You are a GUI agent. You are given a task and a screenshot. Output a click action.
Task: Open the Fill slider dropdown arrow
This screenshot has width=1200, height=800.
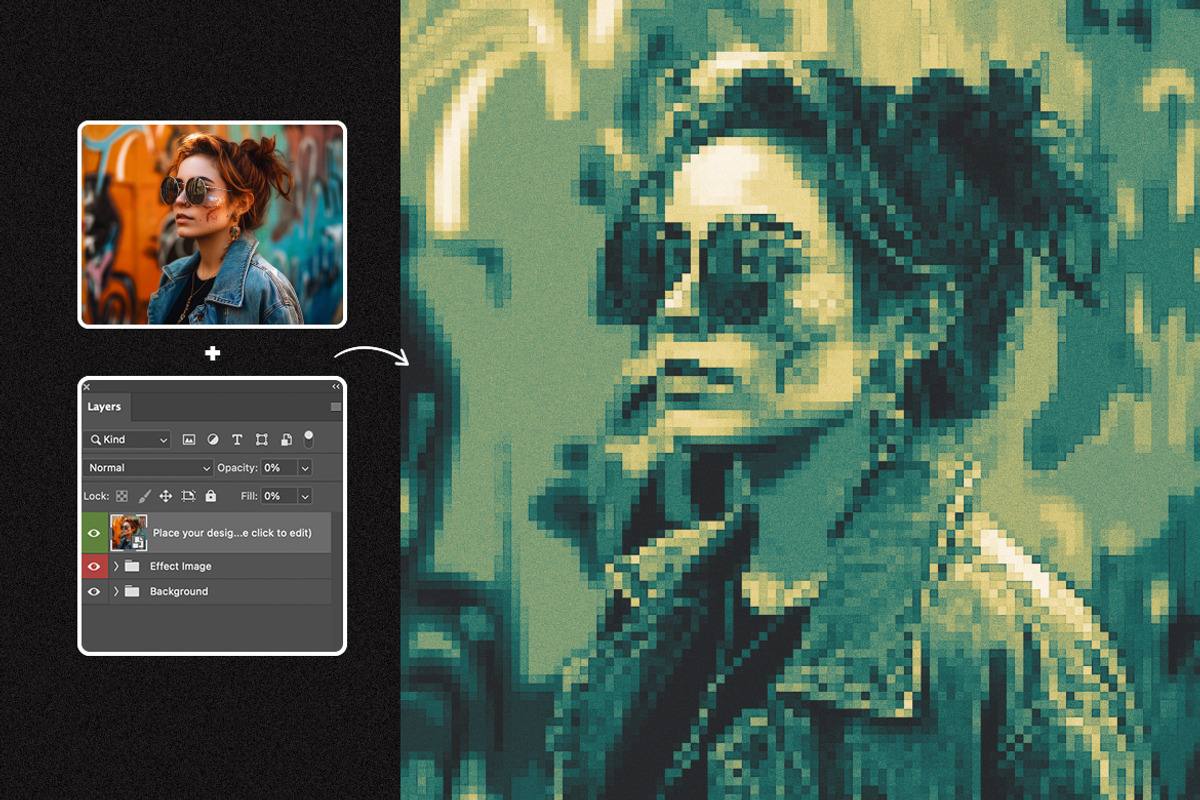coord(305,496)
